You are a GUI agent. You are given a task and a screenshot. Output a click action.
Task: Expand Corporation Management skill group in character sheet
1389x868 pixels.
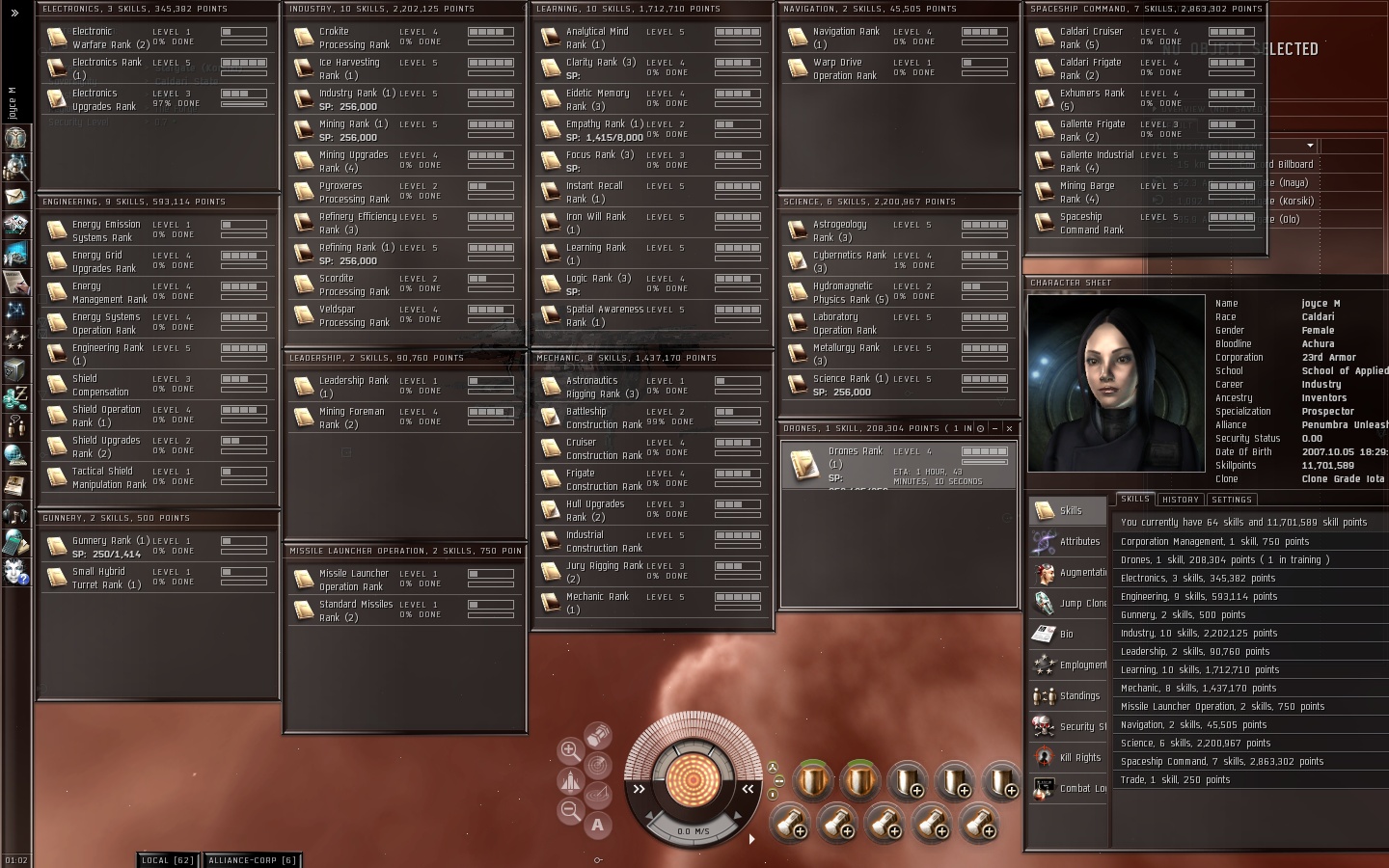(1249, 541)
